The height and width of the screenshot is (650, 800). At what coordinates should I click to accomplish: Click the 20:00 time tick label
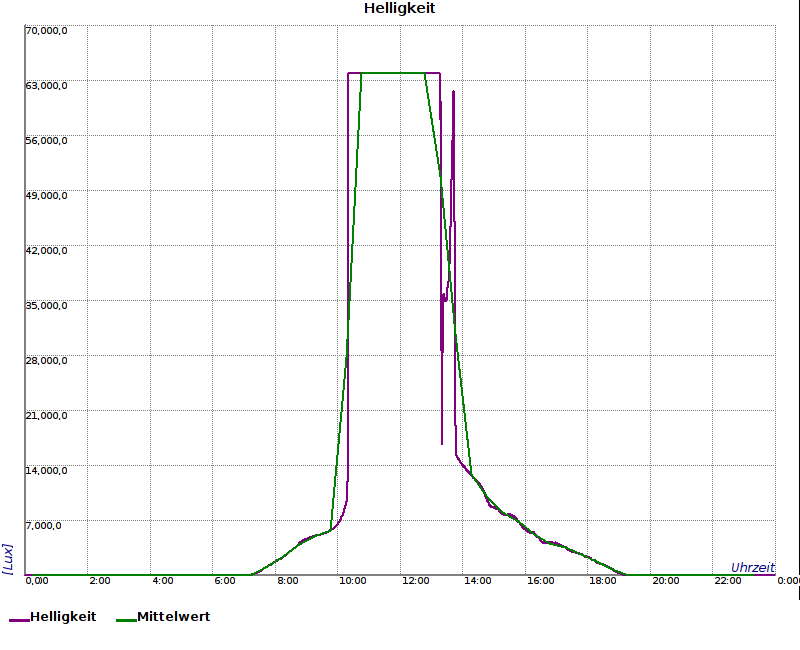[666, 581]
